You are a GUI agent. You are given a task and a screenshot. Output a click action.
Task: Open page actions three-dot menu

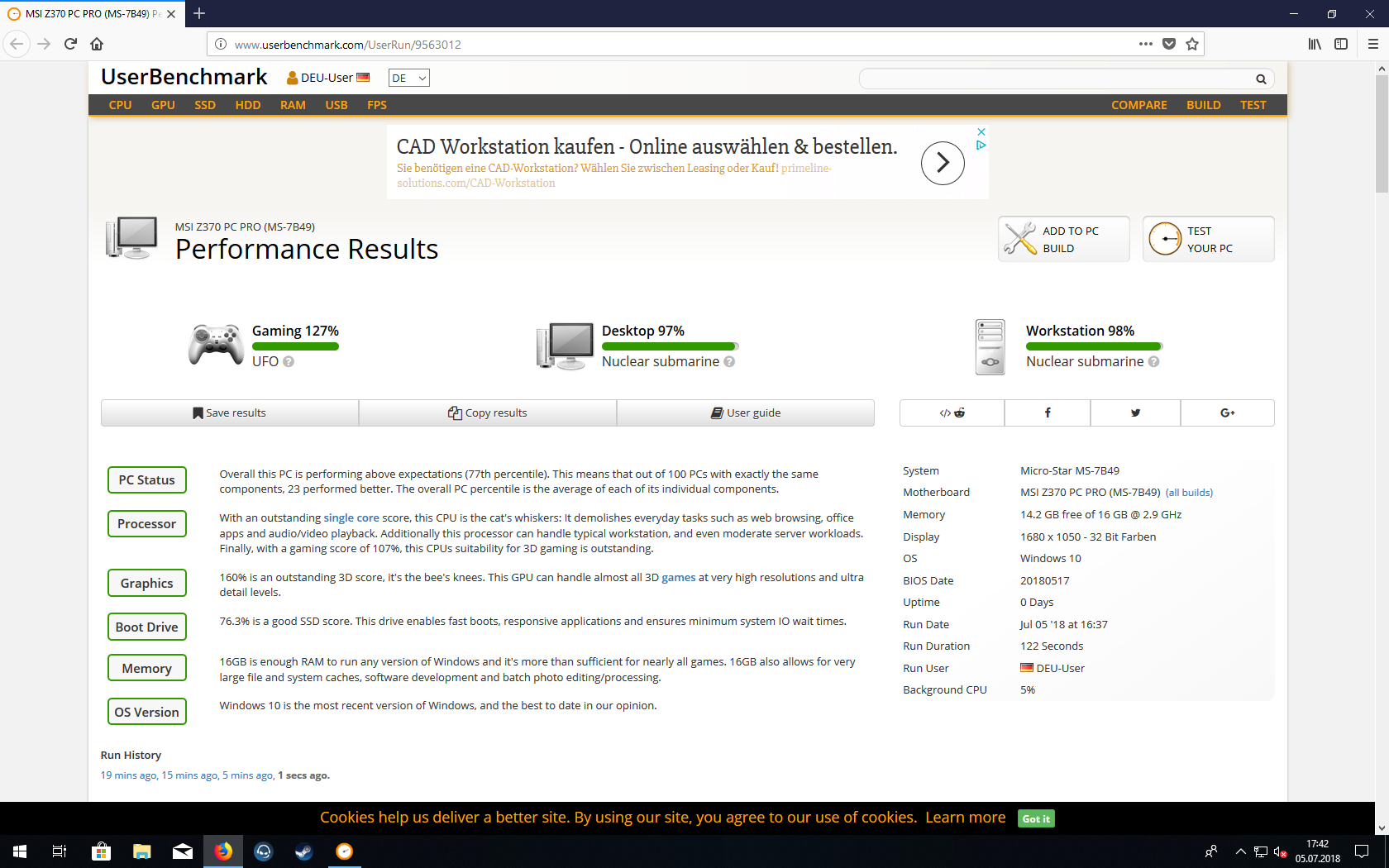(1145, 44)
